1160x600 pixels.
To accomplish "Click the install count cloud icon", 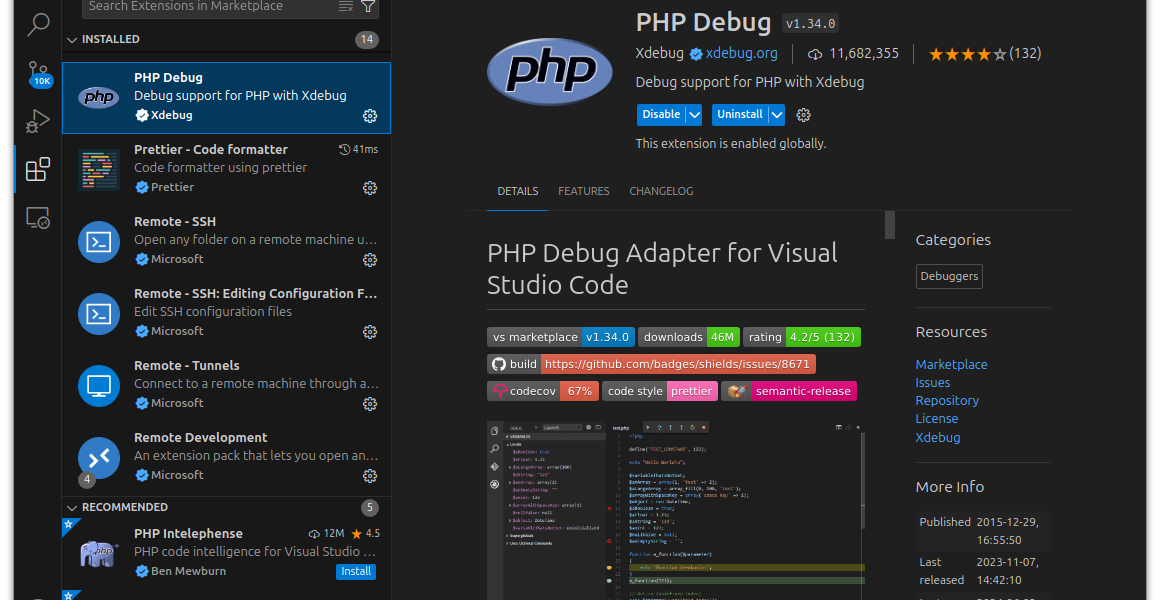I will point(815,54).
